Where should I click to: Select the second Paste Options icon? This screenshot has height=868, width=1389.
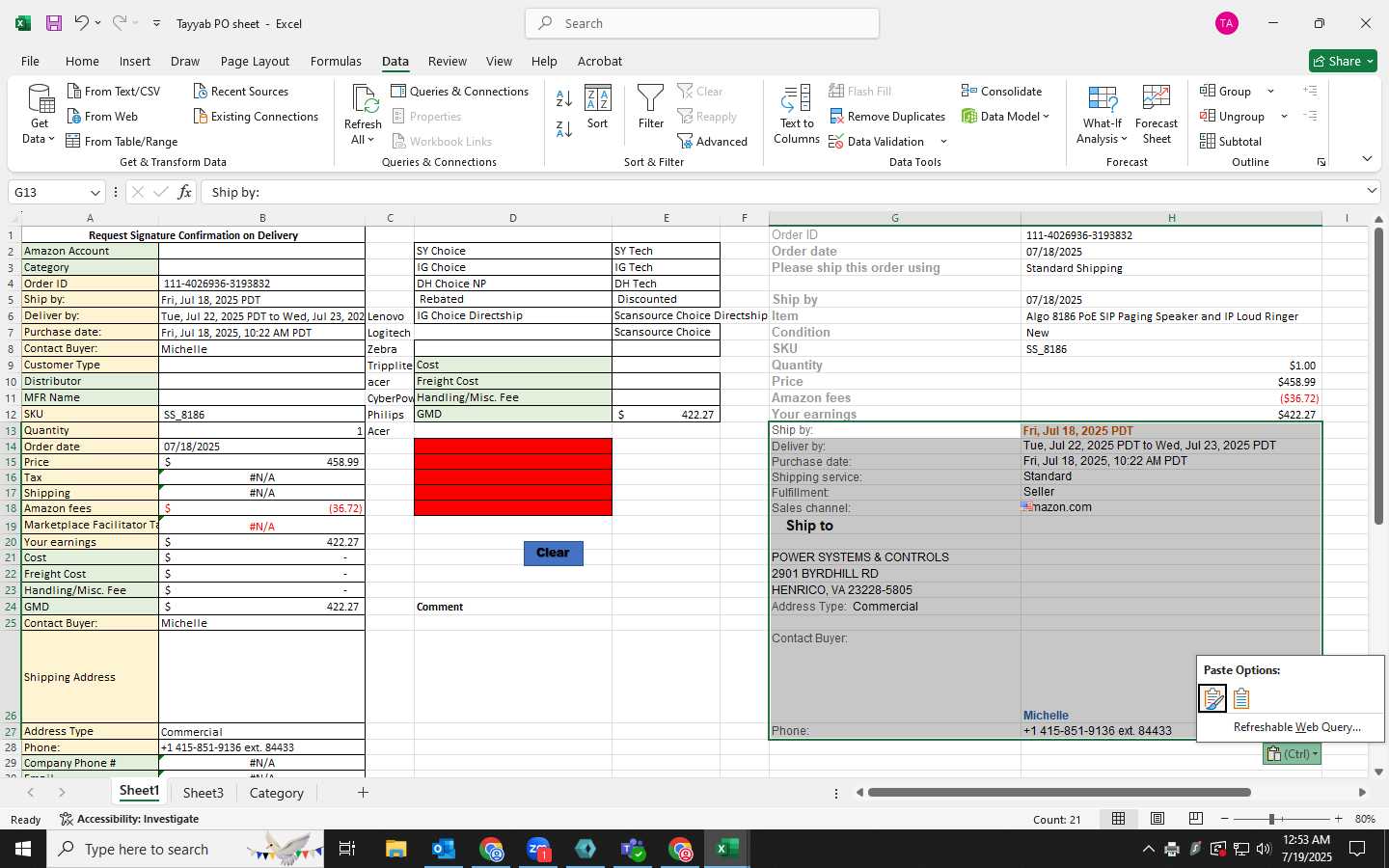pos(1241,697)
